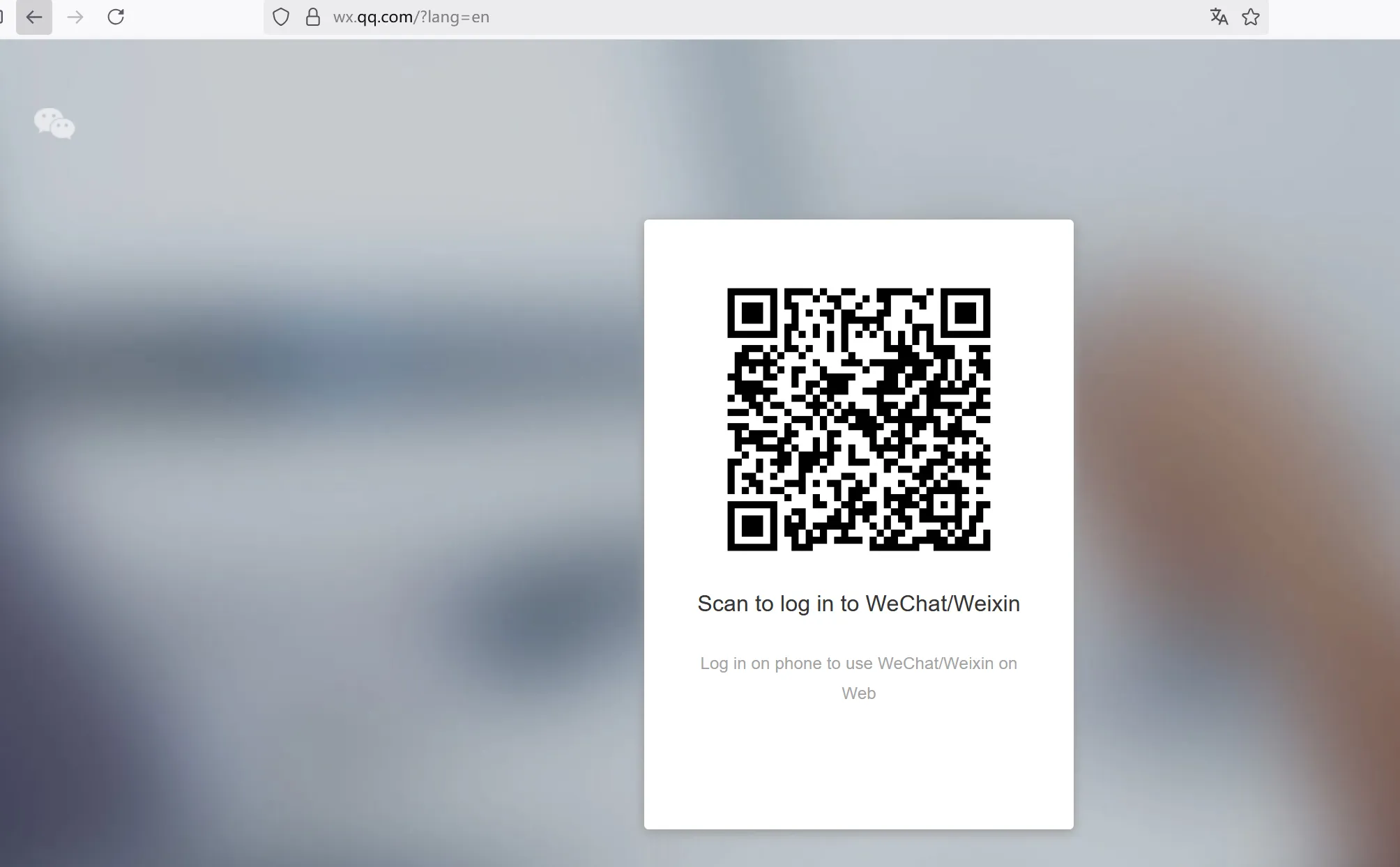Screen dimensions: 1400x867
Task: Click QR code's bottom-left finder square
Action: tap(752, 525)
